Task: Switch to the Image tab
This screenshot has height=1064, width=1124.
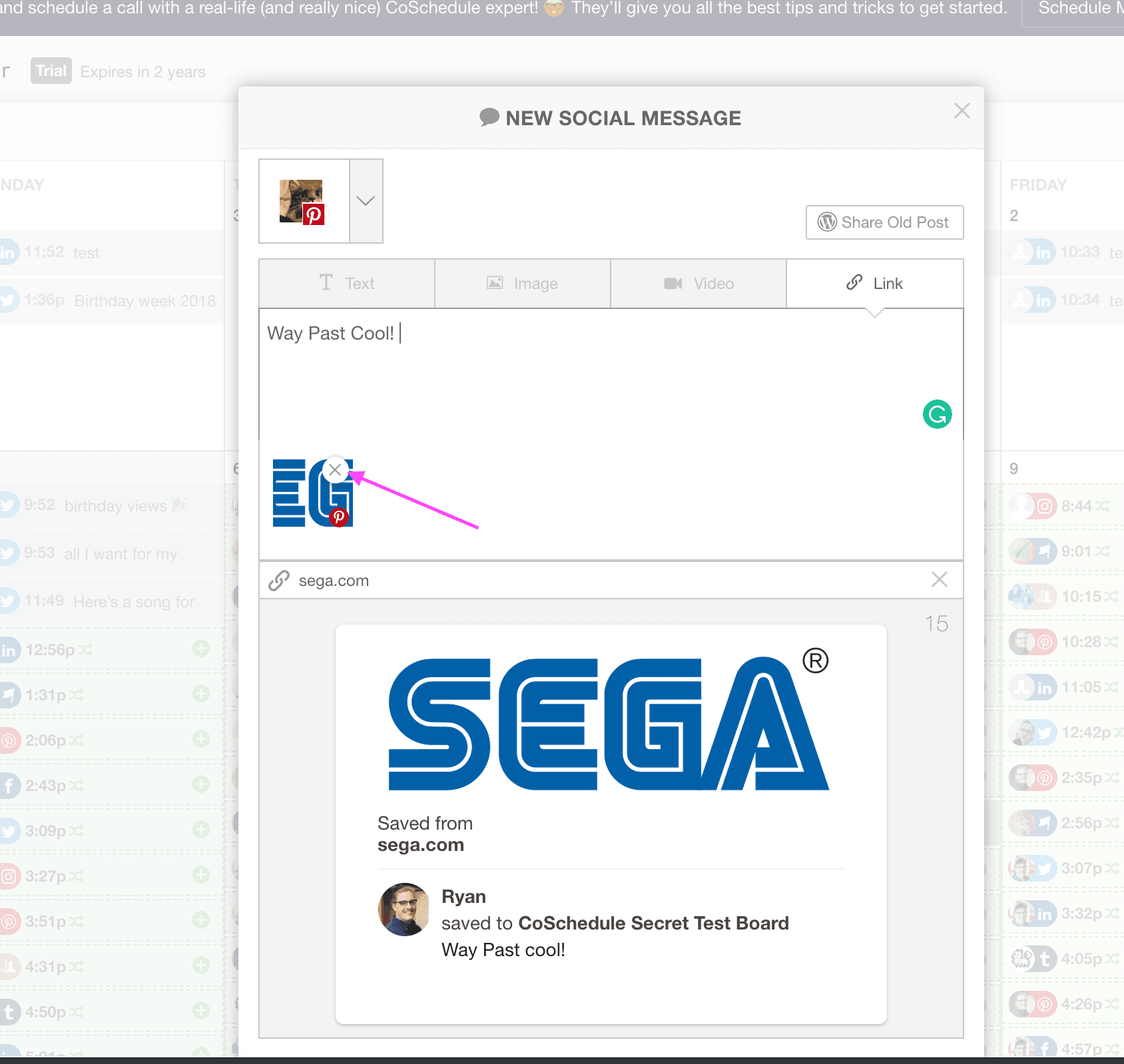Action: (523, 284)
